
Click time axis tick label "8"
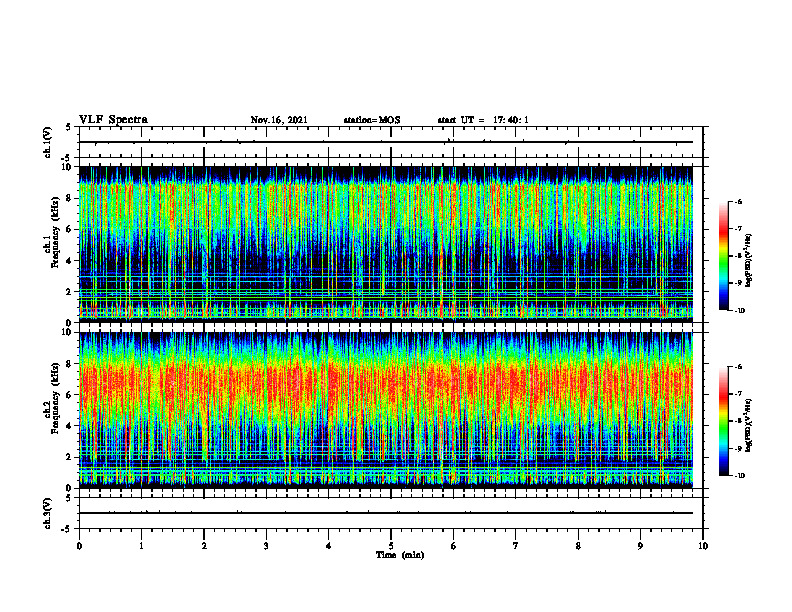pos(578,546)
